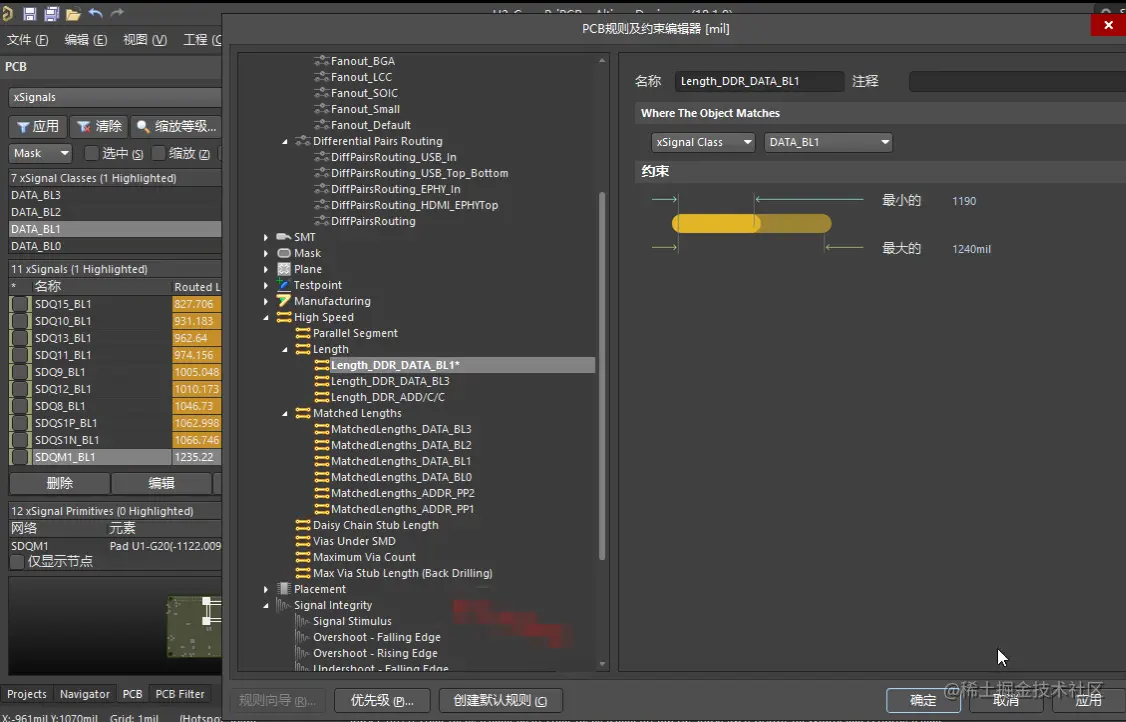The image size is (1126, 722).
Task: Click the Daisy Chain Stub Length icon
Action: 303,525
